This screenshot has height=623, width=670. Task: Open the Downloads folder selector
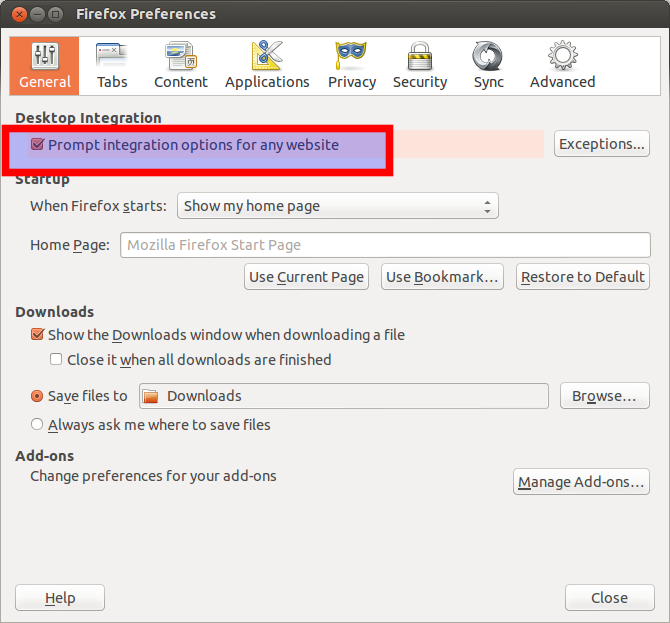343,396
